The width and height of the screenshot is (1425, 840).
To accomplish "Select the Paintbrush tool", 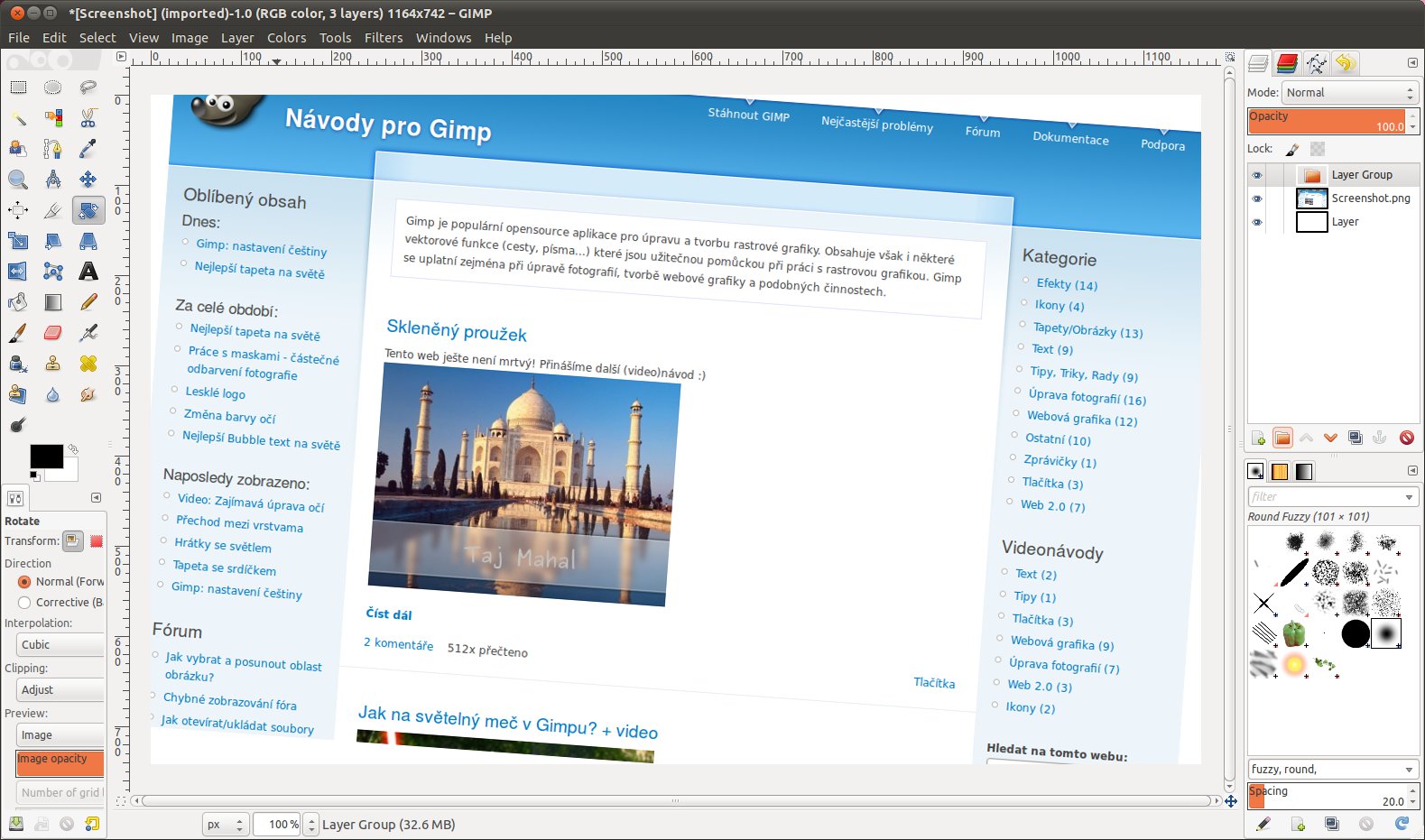I will click(18, 333).
